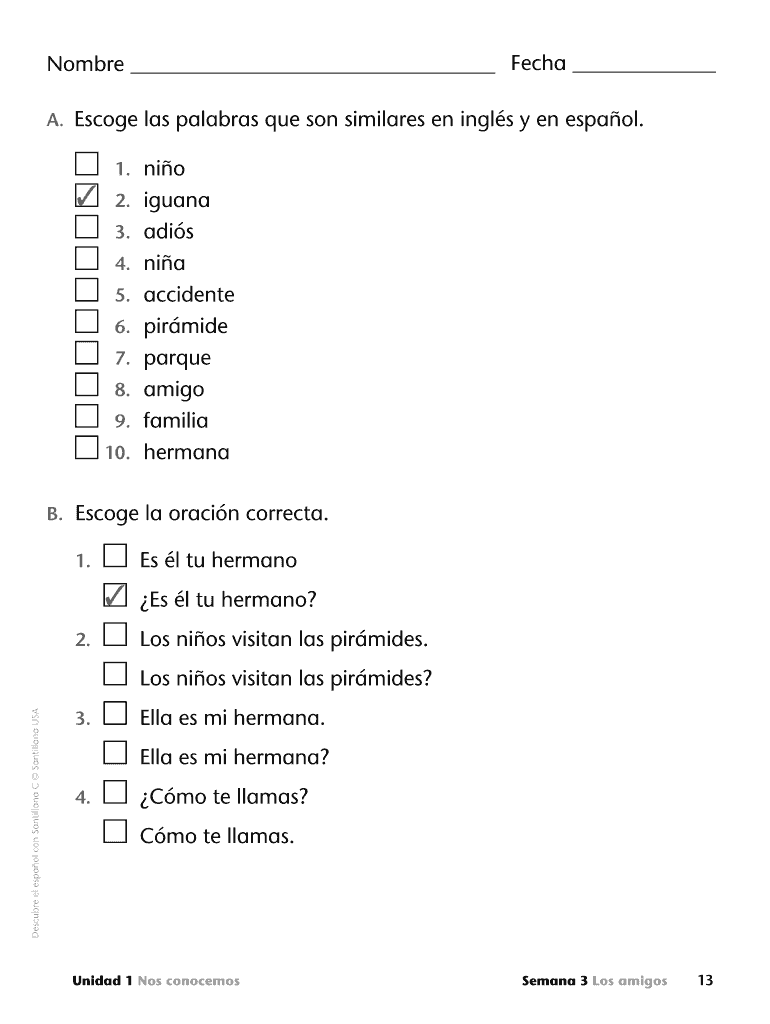
Task: Tick the parque checkbox
Action: tap(87, 353)
